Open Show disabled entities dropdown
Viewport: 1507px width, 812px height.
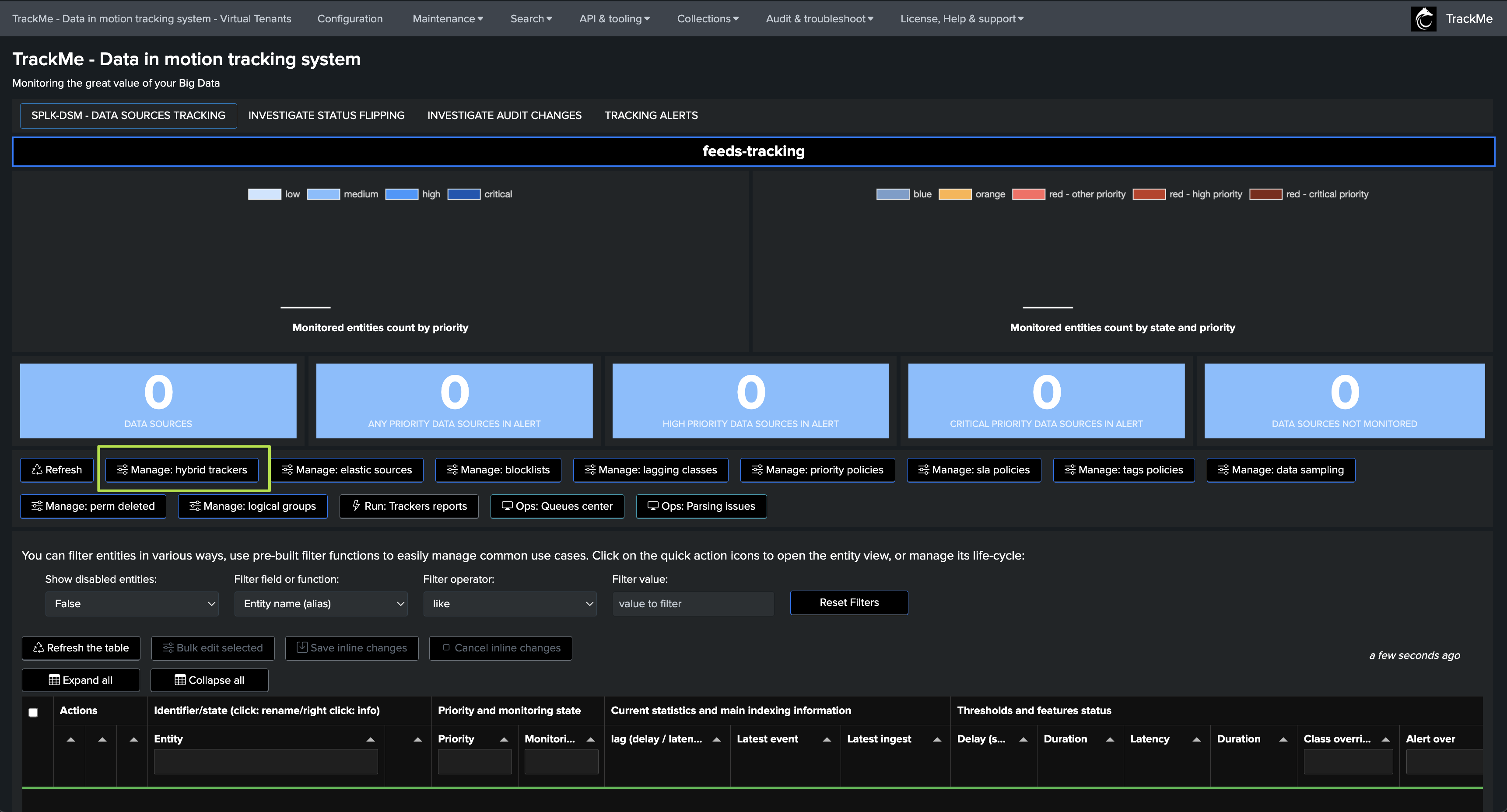132,604
